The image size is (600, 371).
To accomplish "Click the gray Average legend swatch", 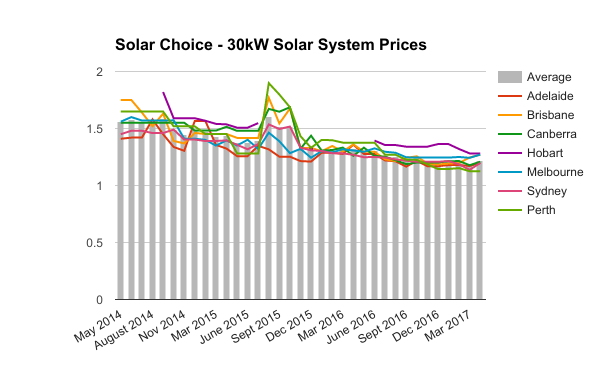I will pos(510,77).
